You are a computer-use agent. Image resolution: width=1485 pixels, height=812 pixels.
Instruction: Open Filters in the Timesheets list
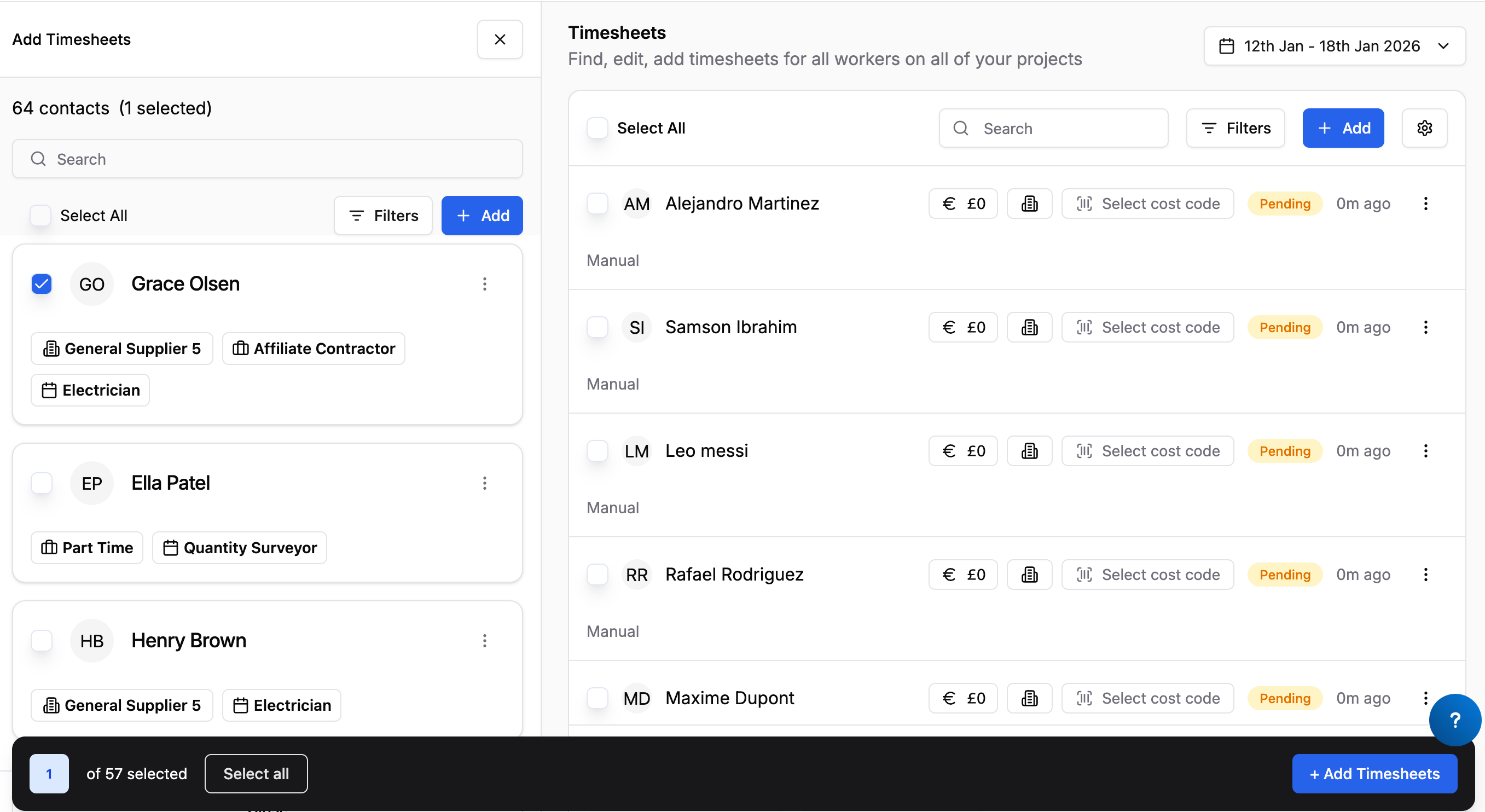(x=1235, y=128)
